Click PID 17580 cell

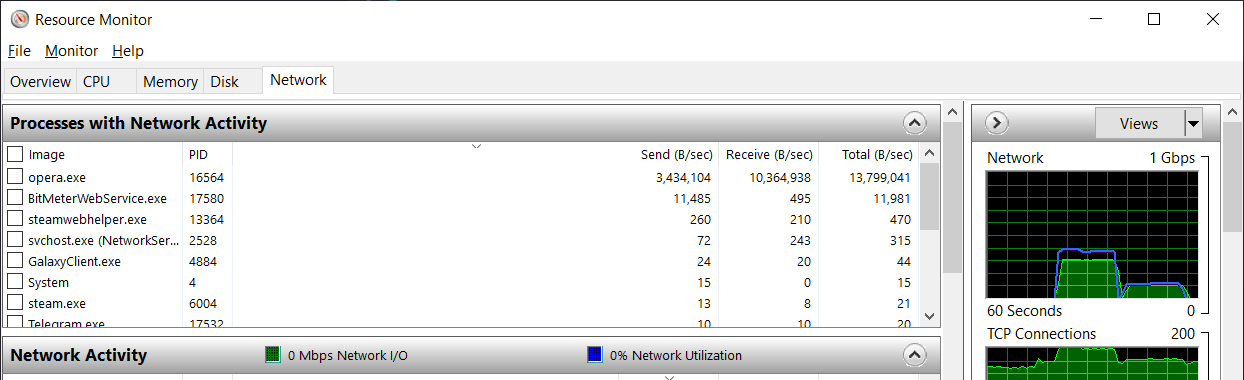(x=206, y=198)
